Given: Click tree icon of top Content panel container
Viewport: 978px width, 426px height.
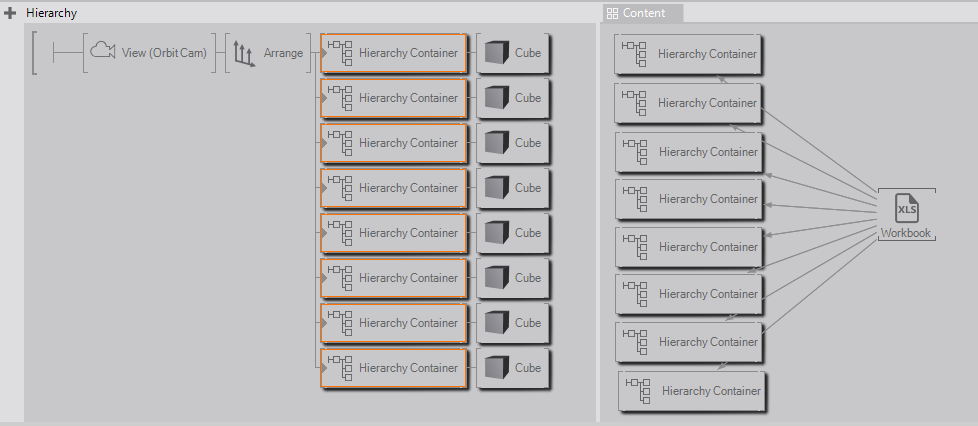Looking at the screenshot, I should click(634, 53).
